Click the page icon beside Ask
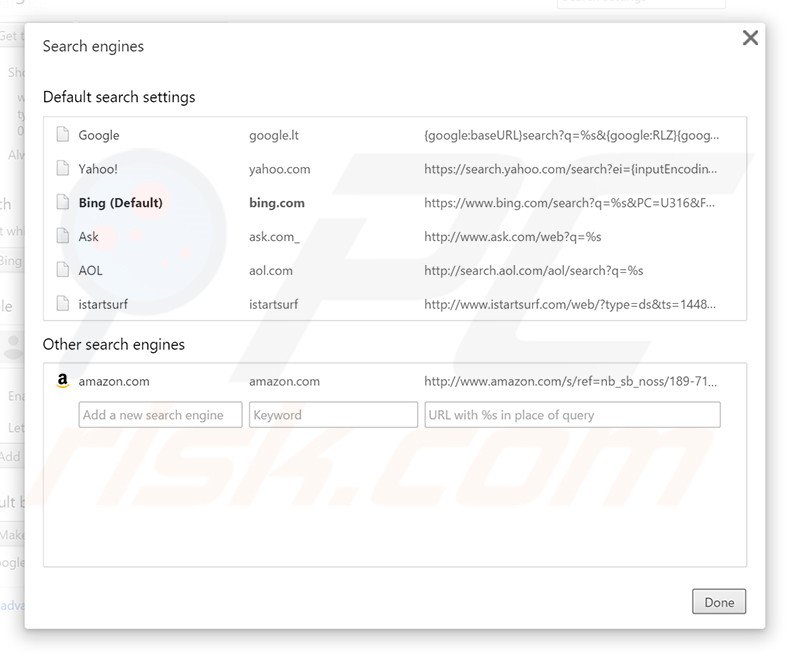 pos(62,236)
